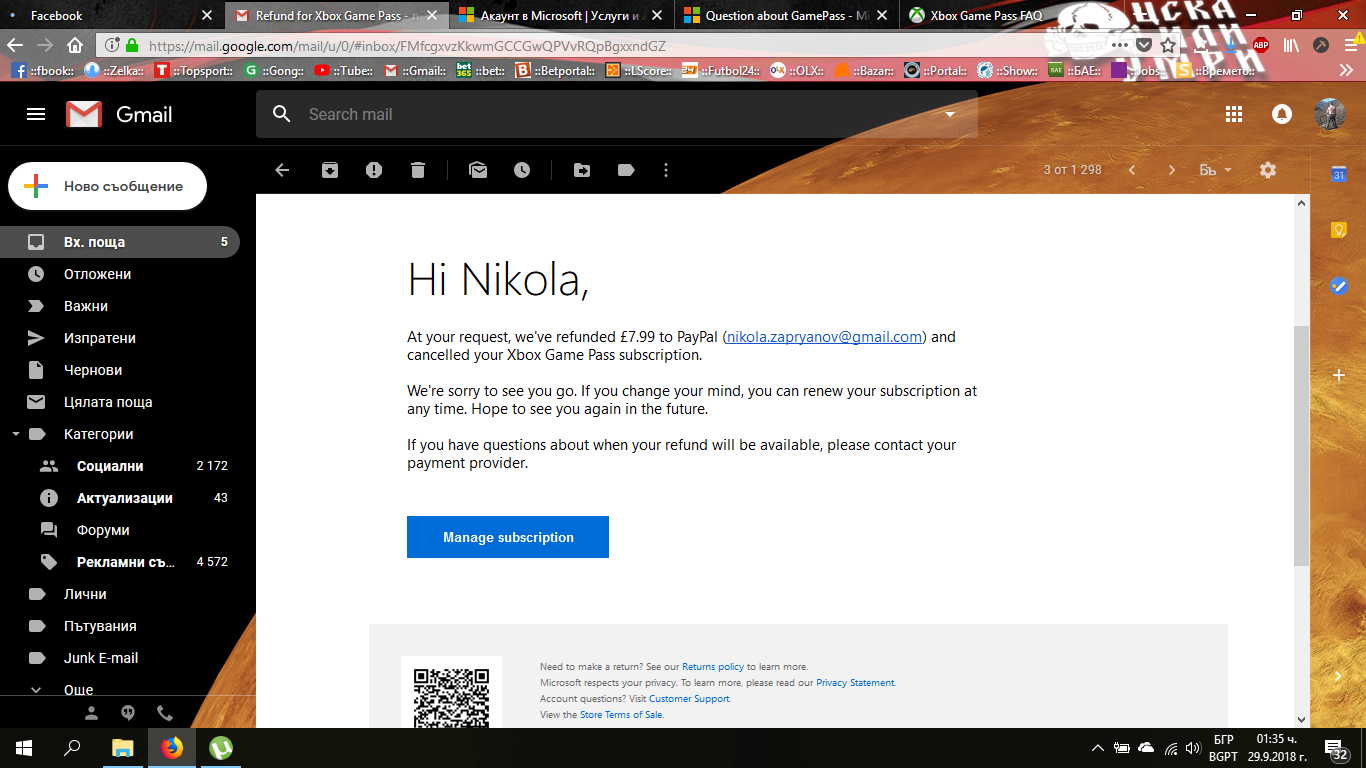The width and height of the screenshot is (1366, 768).
Task: Open Google Calendar side panel
Action: (1338, 174)
